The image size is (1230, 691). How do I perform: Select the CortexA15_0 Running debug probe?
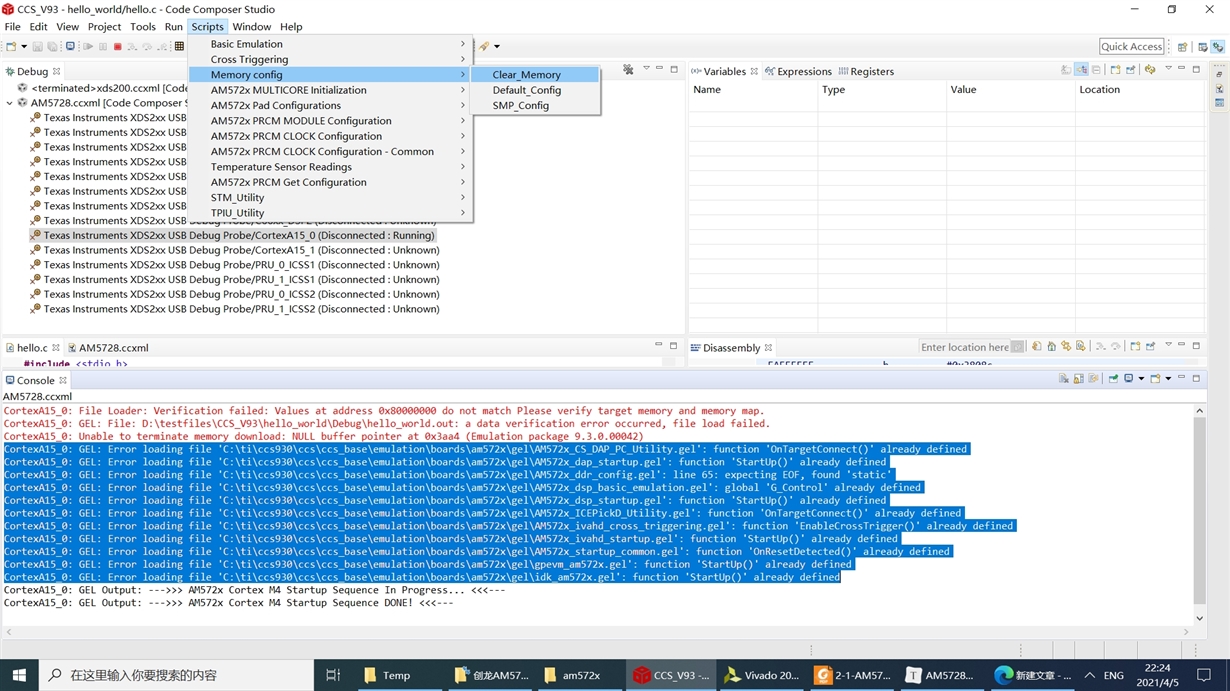point(232,236)
